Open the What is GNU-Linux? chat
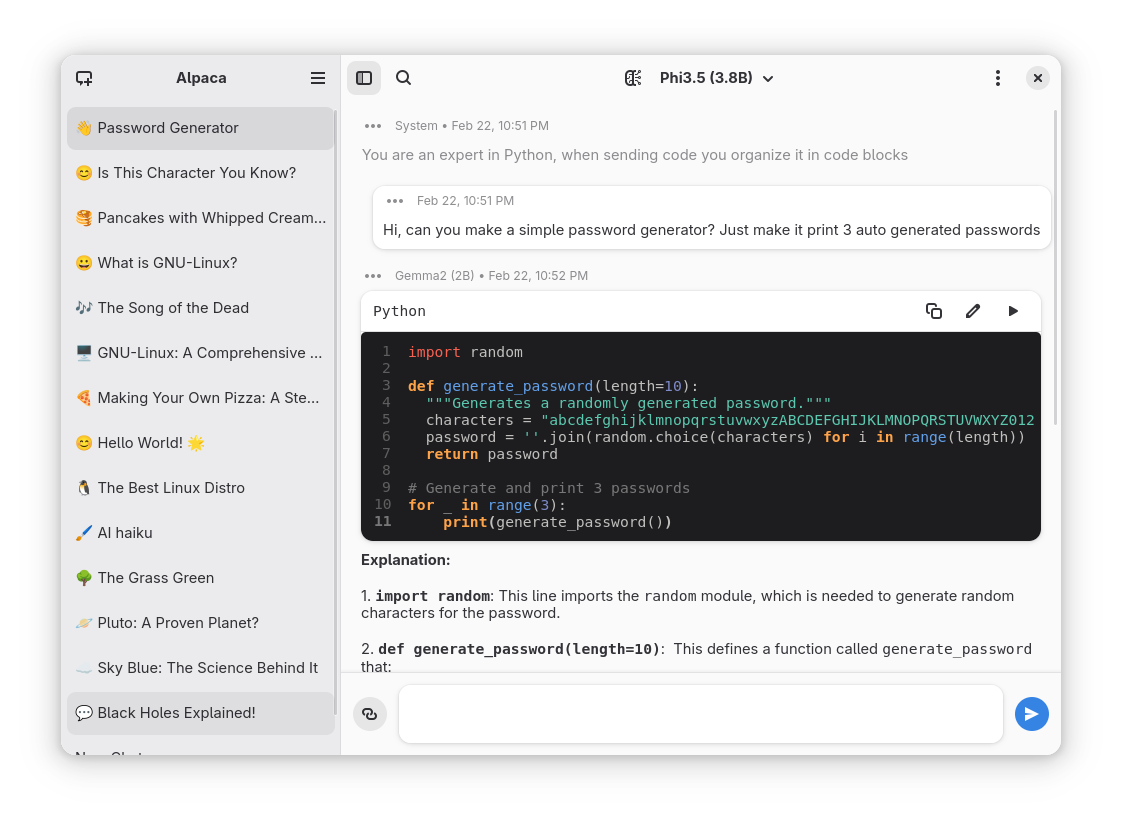The width and height of the screenshot is (1122, 822). point(200,263)
